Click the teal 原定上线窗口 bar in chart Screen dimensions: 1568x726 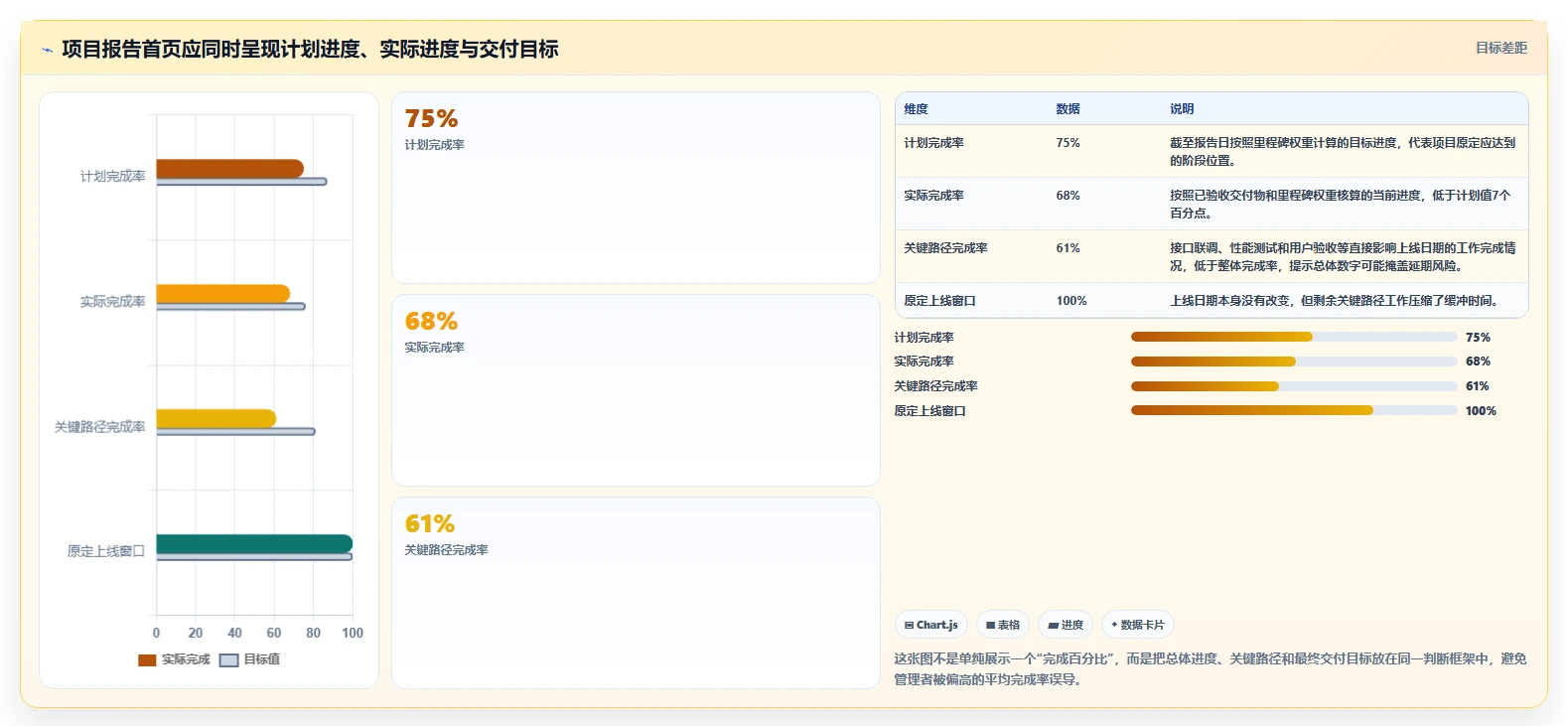[254, 543]
